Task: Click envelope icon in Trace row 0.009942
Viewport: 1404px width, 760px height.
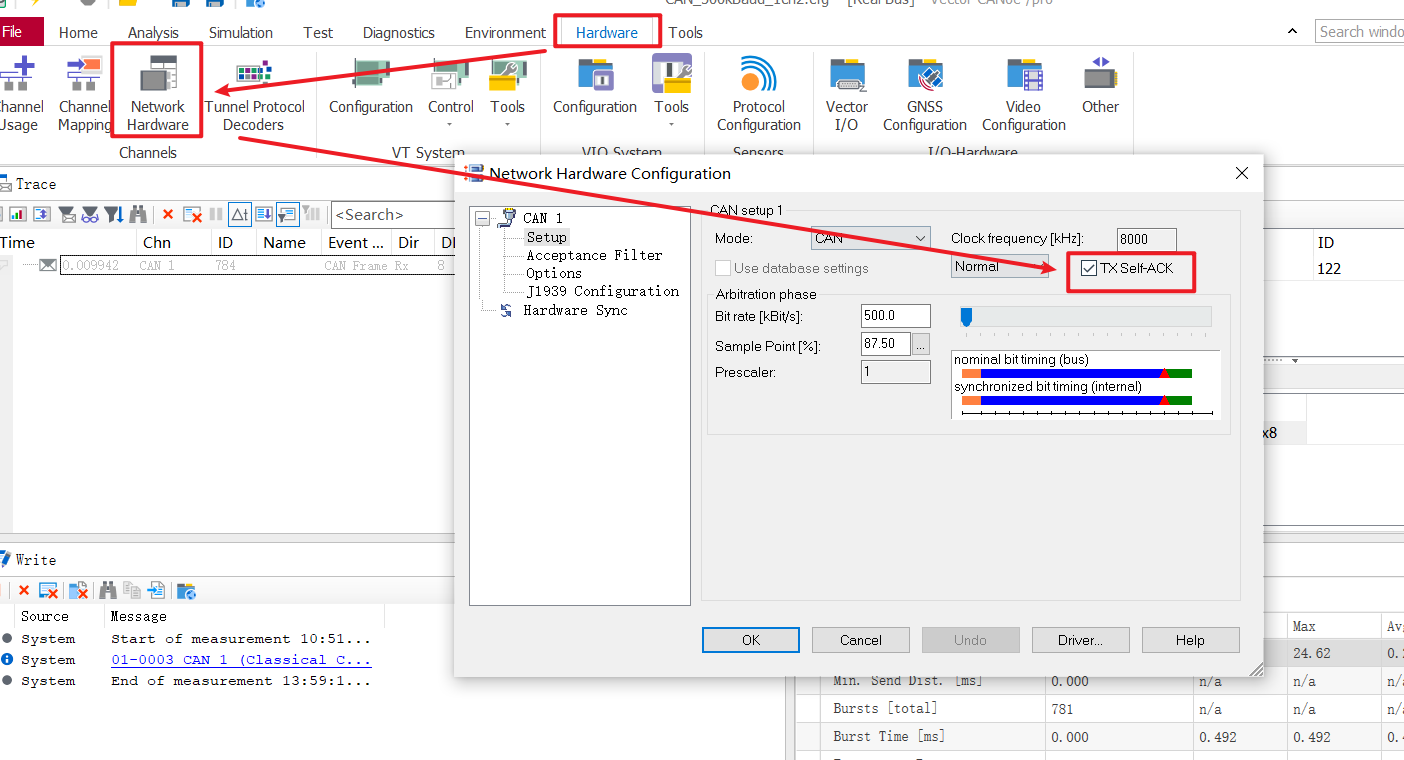Action: pyautogui.click(x=48, y=265)
